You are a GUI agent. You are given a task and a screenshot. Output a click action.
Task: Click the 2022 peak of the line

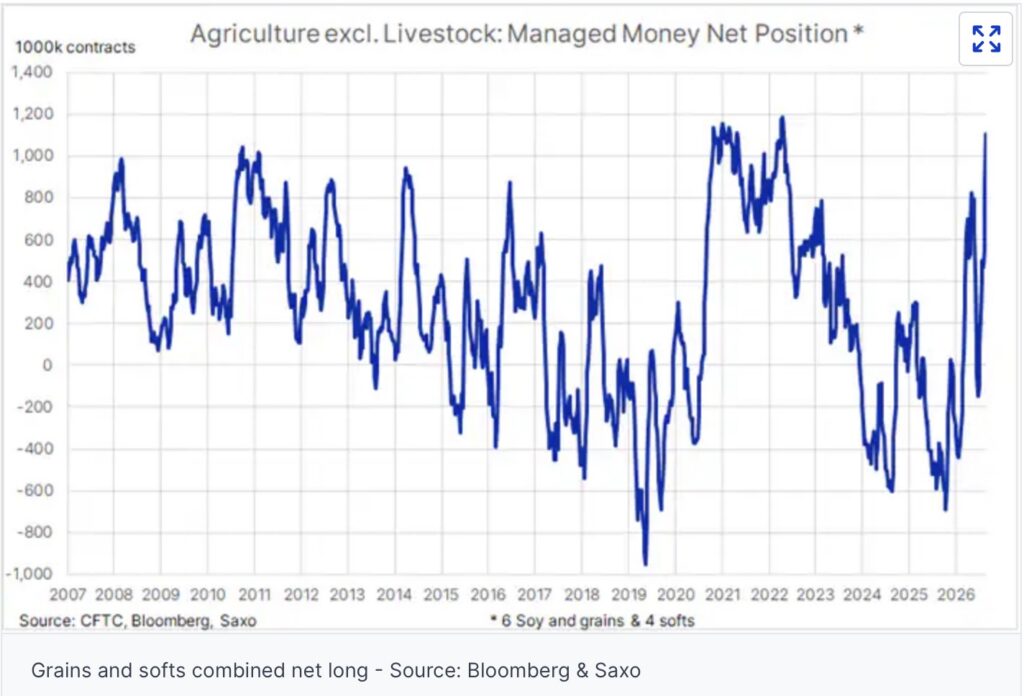point(782,119)
